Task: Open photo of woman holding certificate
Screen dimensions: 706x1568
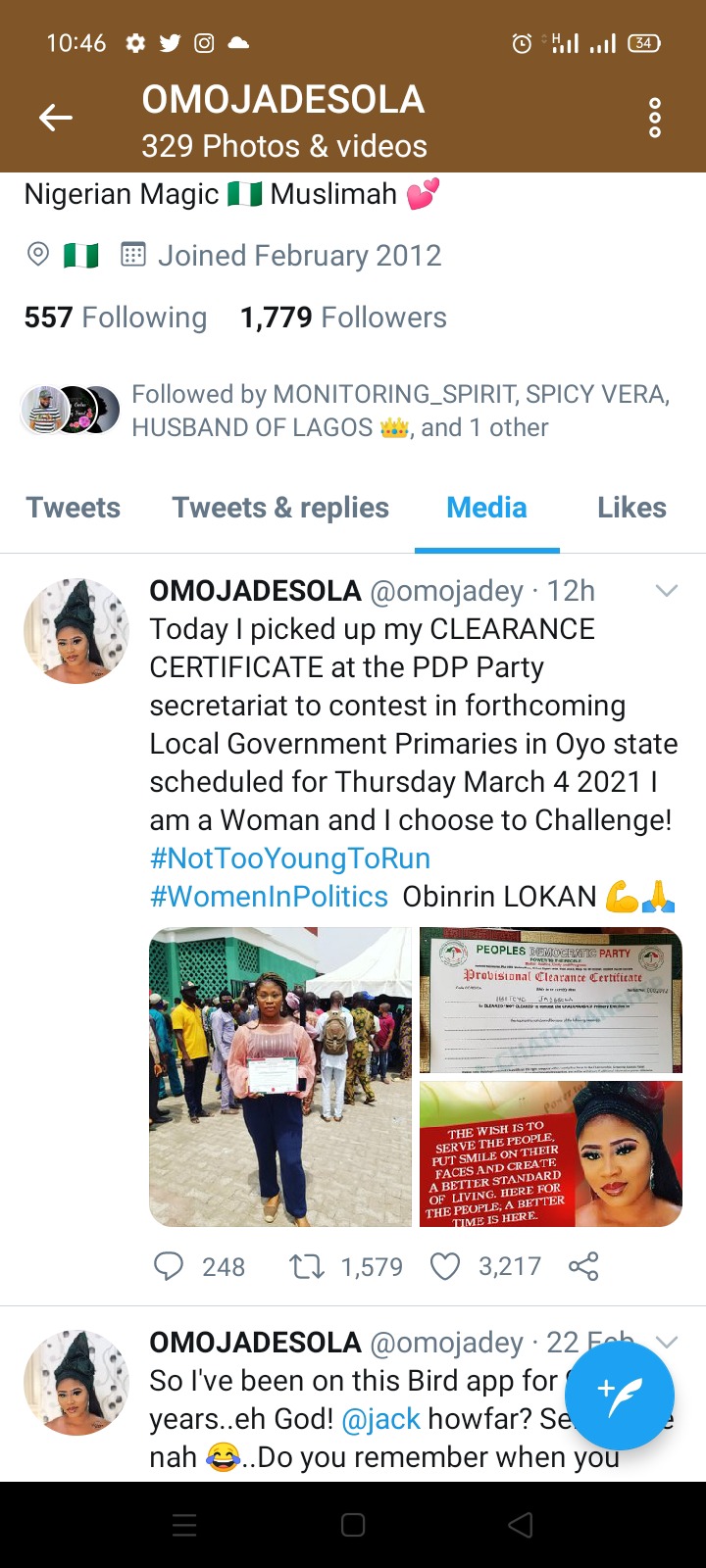Action: tap(280, 1077)
